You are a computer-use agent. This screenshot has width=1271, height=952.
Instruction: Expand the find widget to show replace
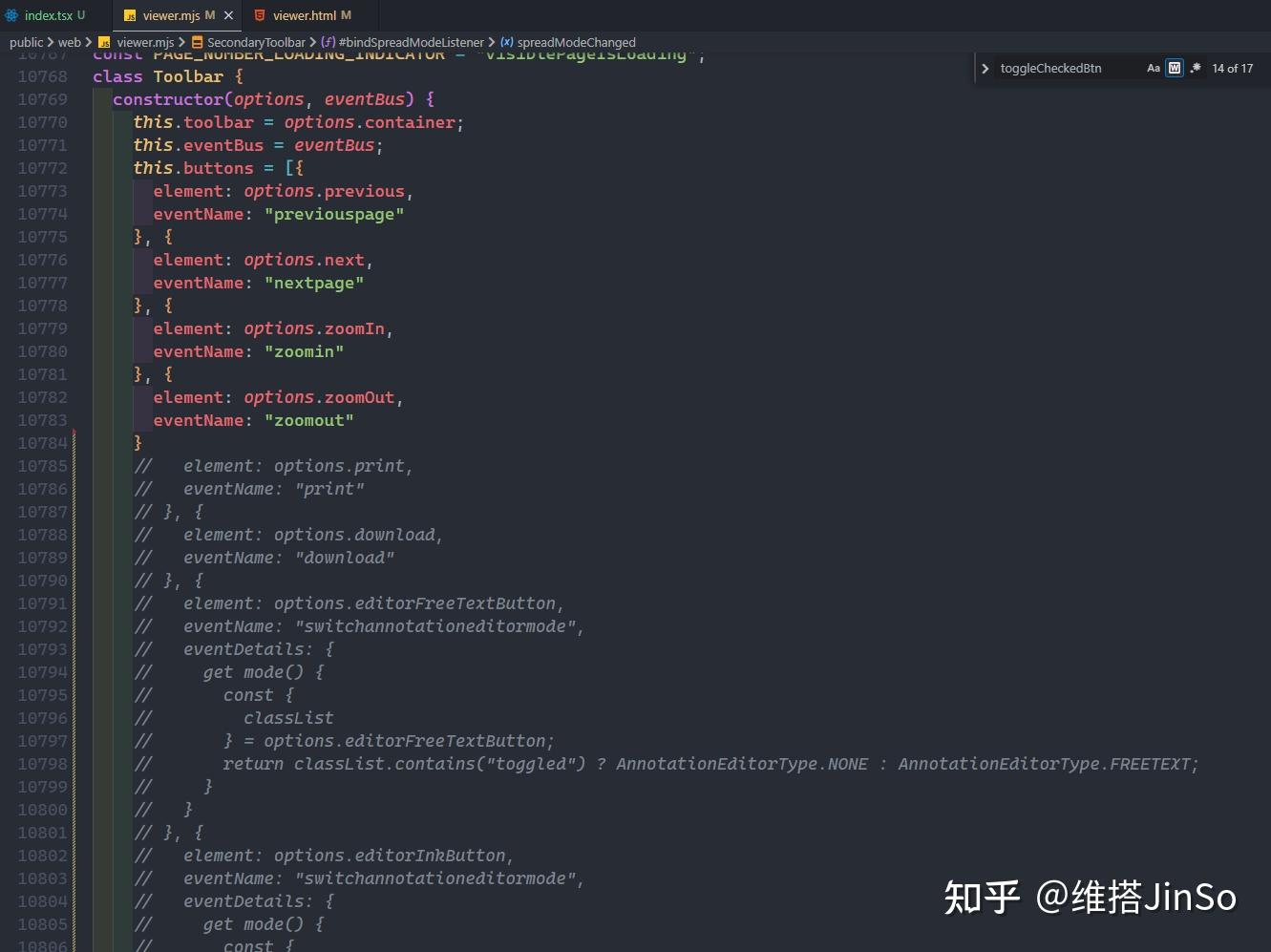985,68
